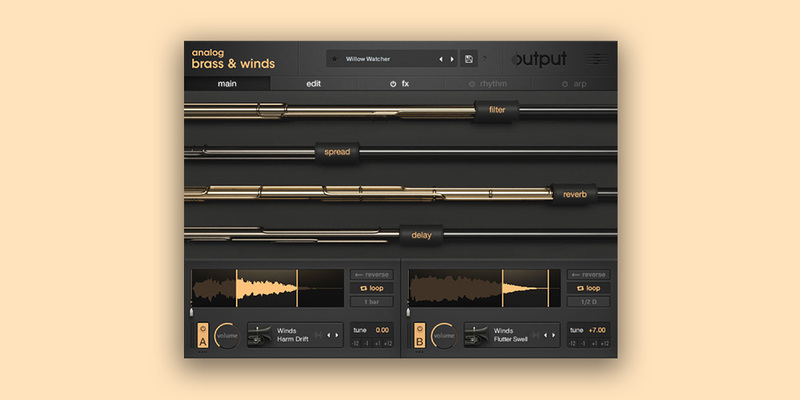Toggle the fx power icon

coord(393,84)
